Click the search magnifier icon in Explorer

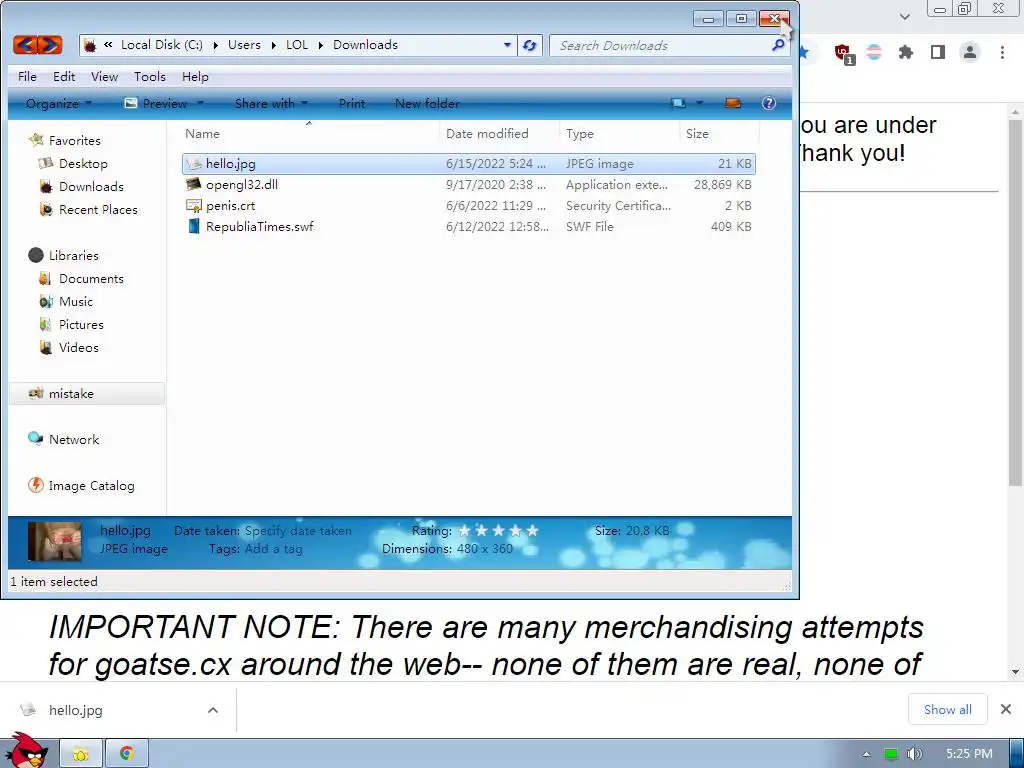coord(778,45)
